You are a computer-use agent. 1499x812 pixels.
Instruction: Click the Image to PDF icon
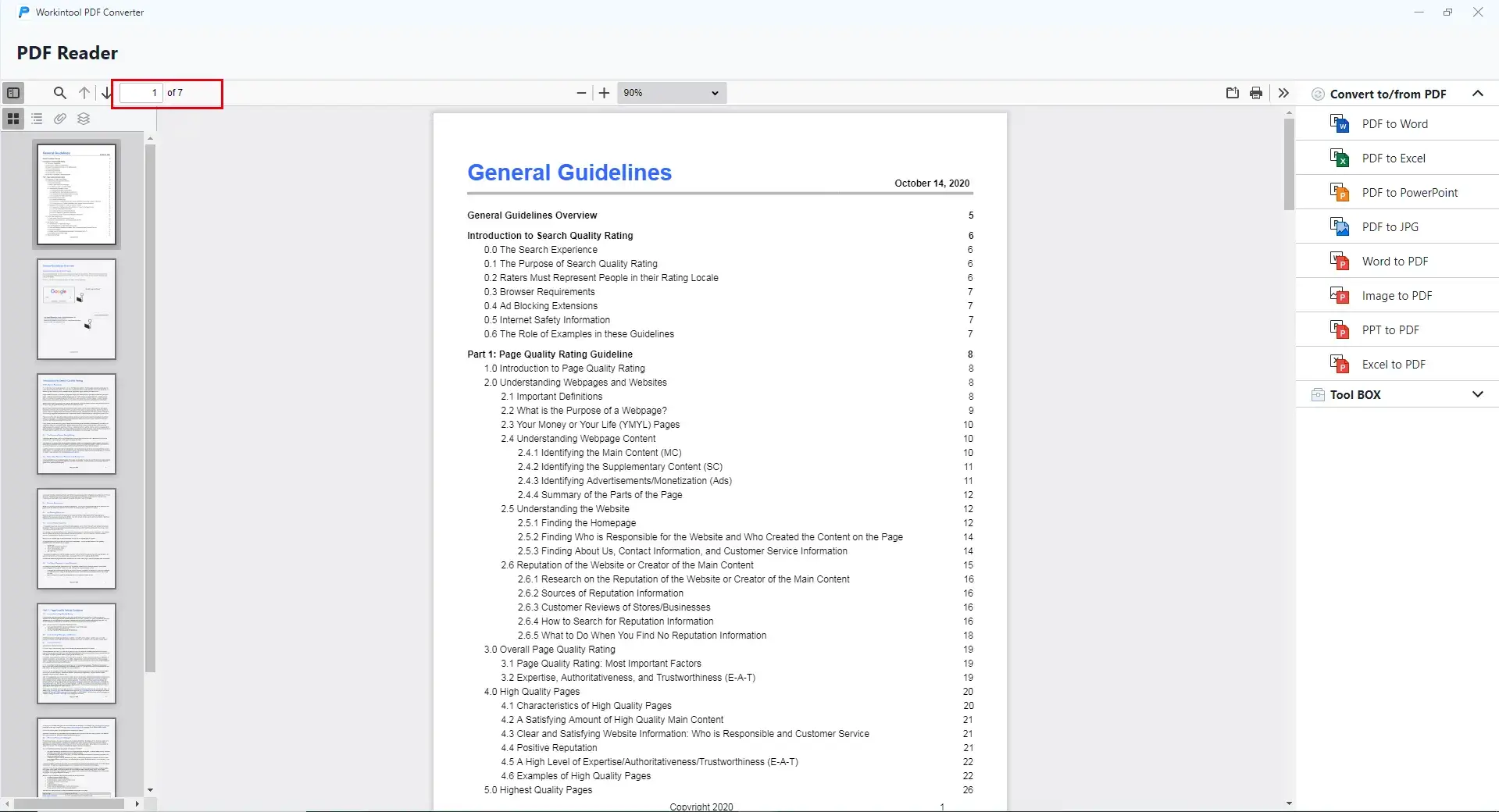tap(1340, 295)
